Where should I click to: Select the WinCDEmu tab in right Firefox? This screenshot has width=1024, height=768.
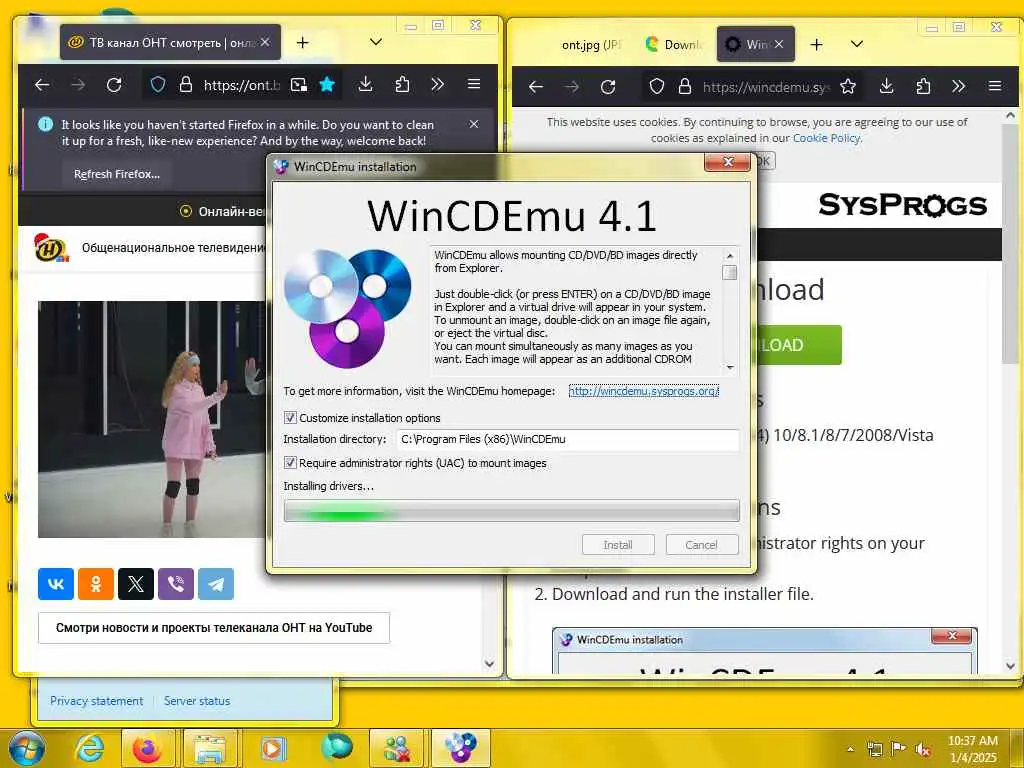[756, 44]
